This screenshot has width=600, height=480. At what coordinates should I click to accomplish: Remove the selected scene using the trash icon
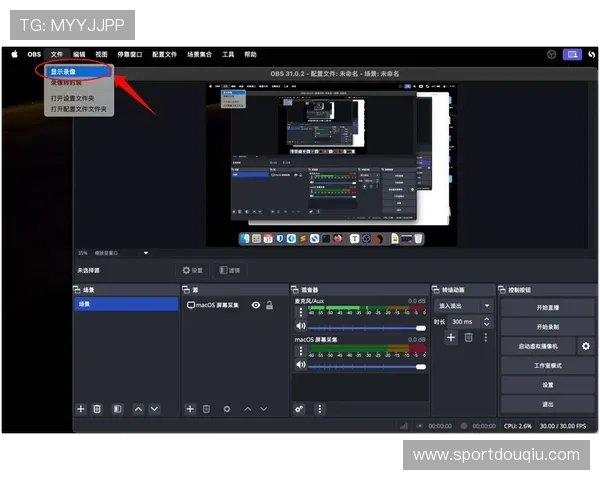coord(97,409)
